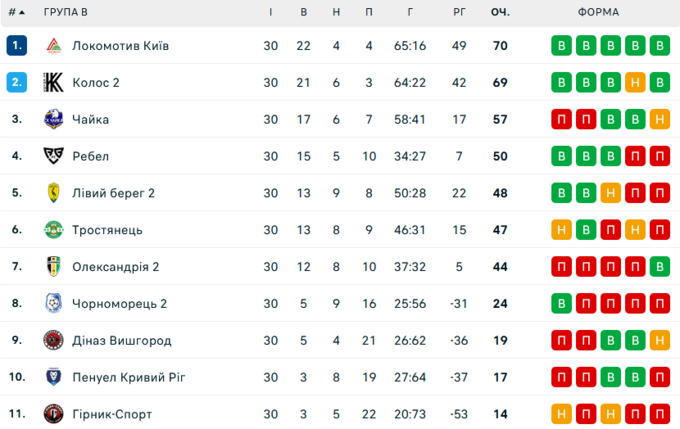Viewport: 680px width, 429px height.
Task: Open the Пенуел Кривий Ріг team link
Action: pyautogui.click(x=129, y=377)
